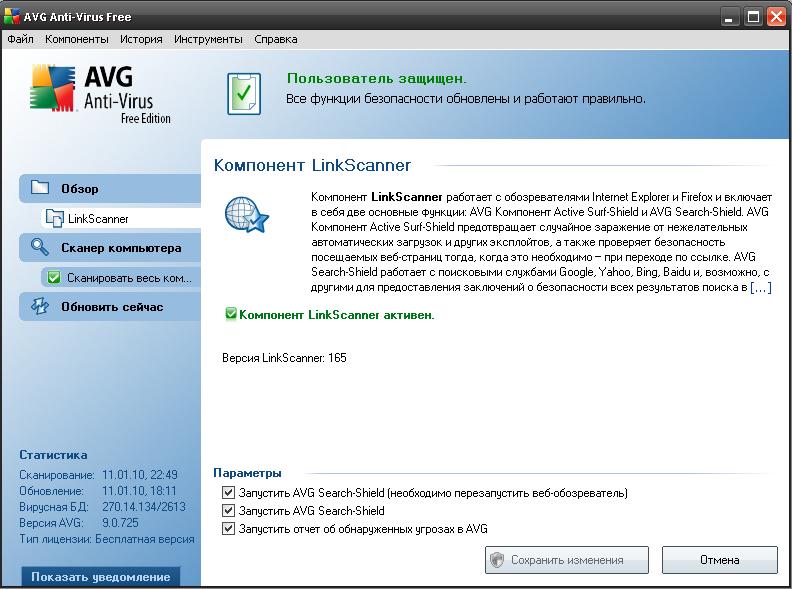Image resolution: width=792 pixels, height=589 pixels.
Task: Click Компонент LinkScanner heading
Action: click(x=312, y=165)
